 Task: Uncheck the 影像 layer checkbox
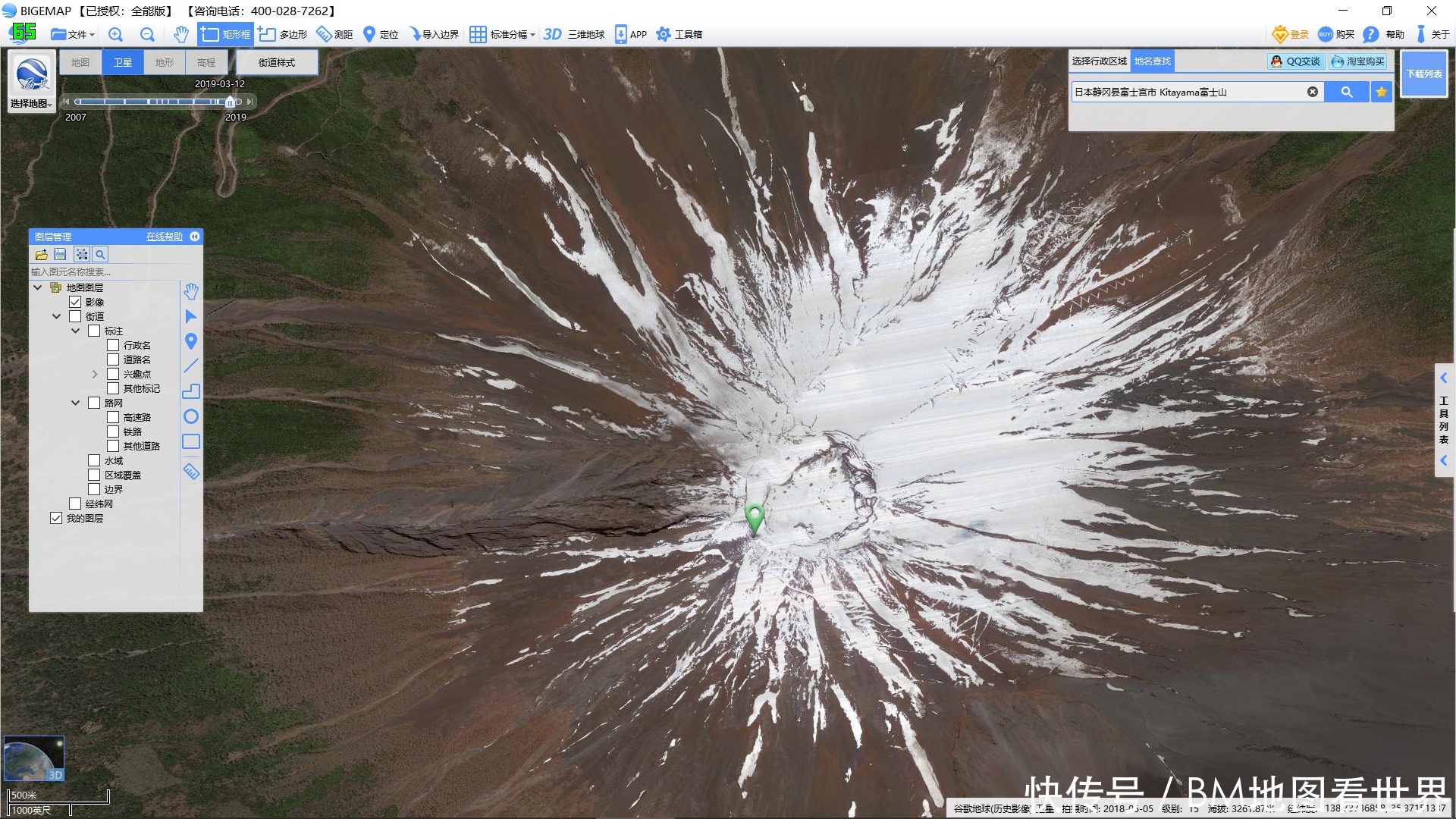75,302
